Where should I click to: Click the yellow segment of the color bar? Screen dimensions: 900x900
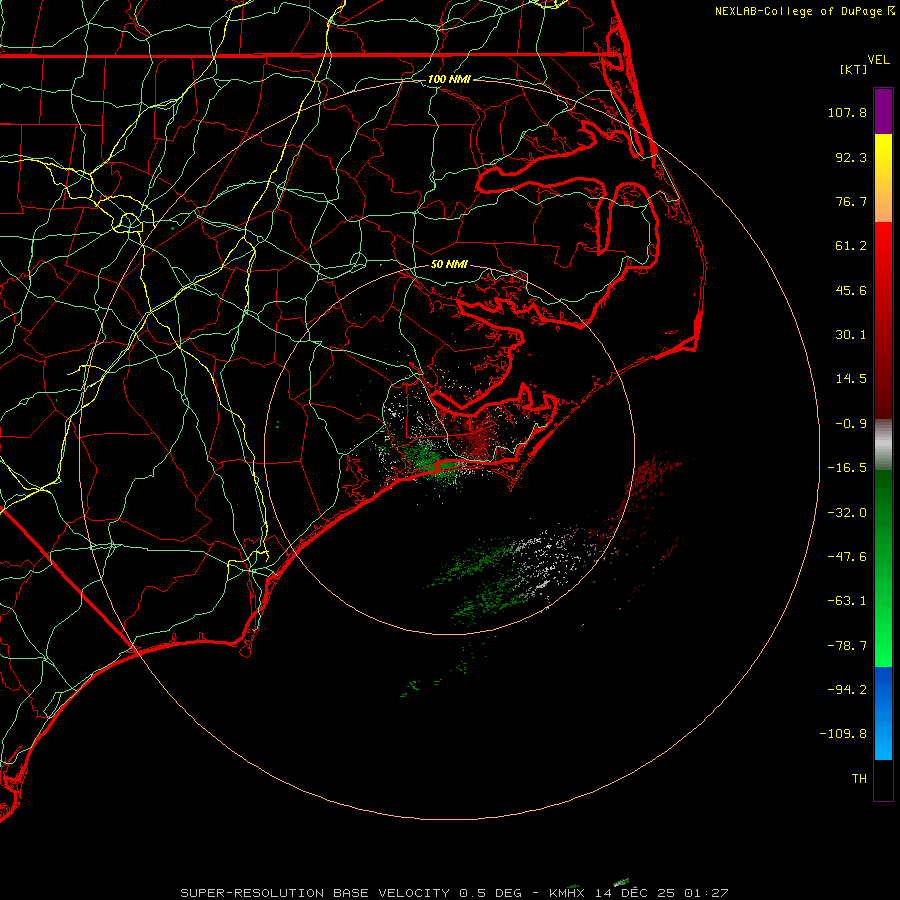click(883, 178)
